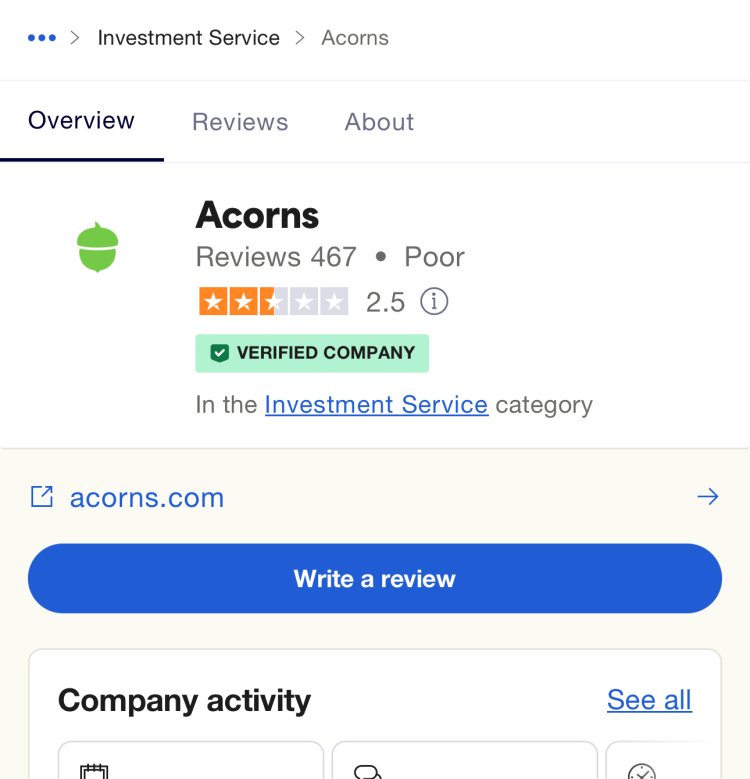Open the About tab
The height and width of the screenshot is (779, 750).
pyautogui.click(x=379, y=122)
